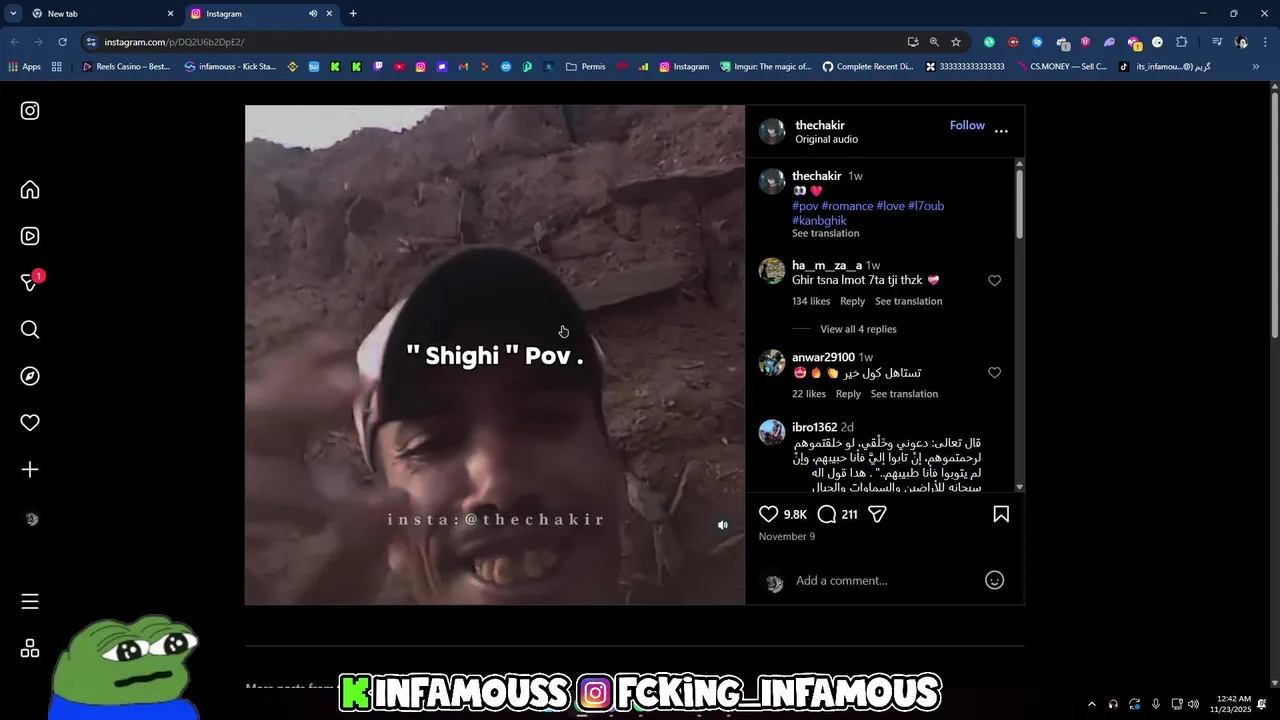Open ibro1362 commenter profile

(x=814, y=427)
